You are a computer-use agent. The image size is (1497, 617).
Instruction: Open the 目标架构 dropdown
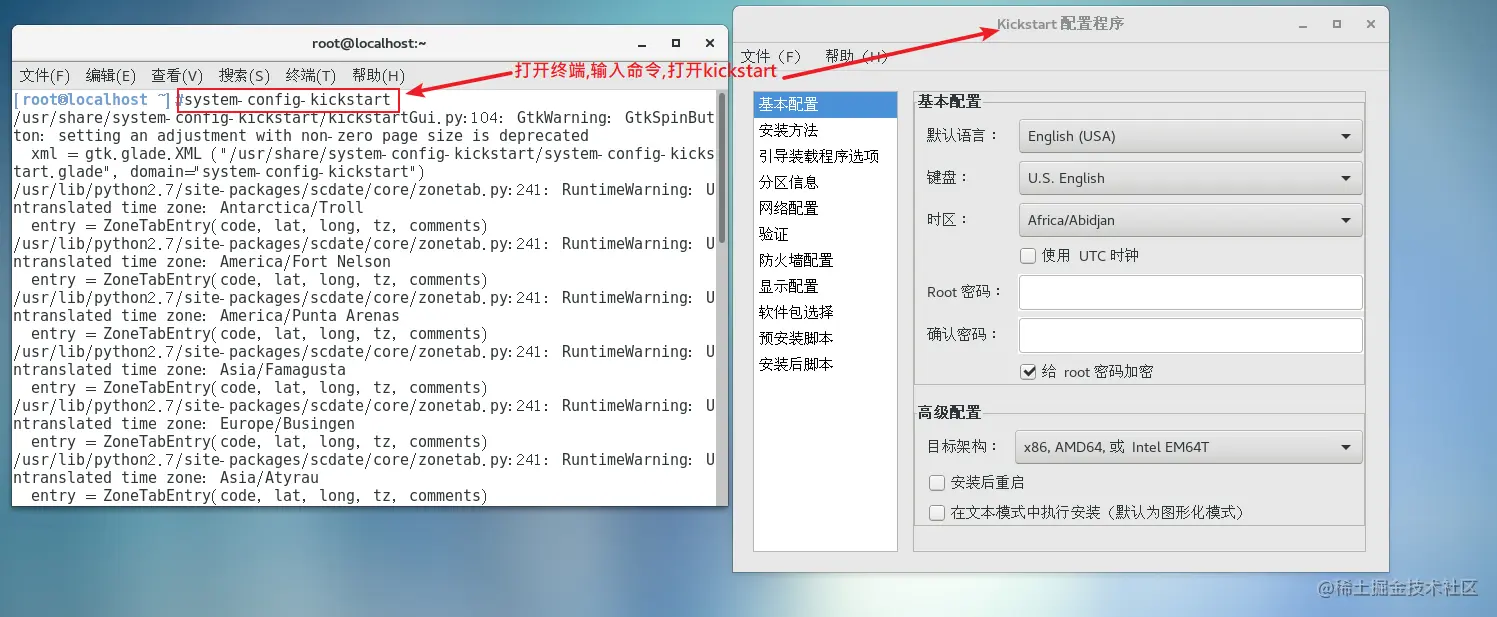(x=1188, y=446)
